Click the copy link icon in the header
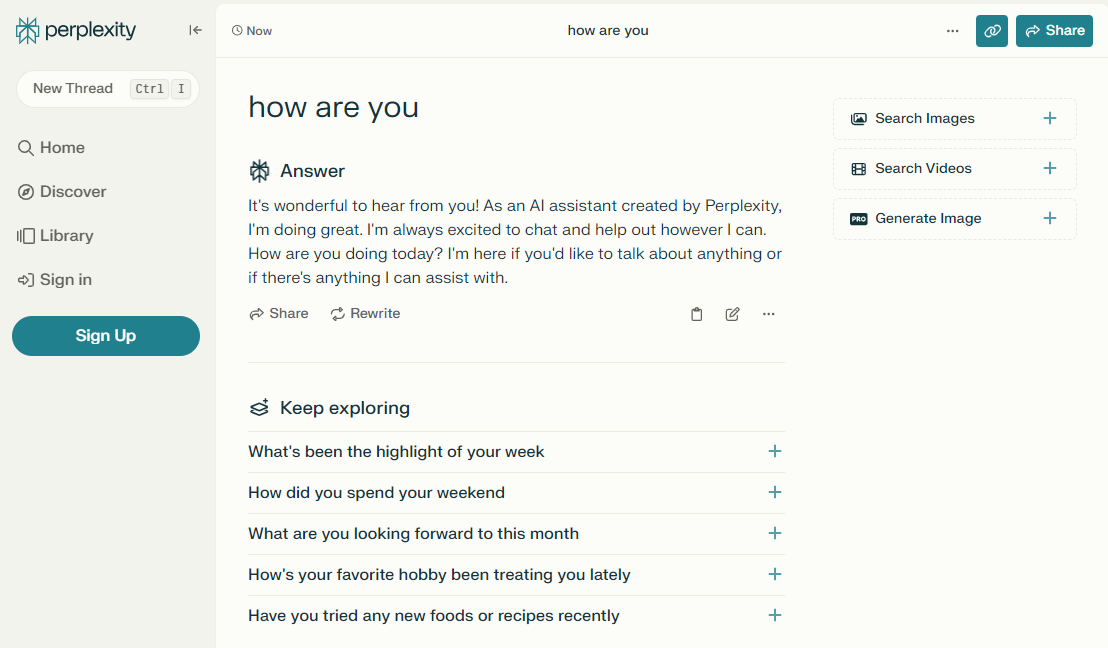Image resolution: width=1108 pixels, height=648 pixels. (x=991, y=31)
